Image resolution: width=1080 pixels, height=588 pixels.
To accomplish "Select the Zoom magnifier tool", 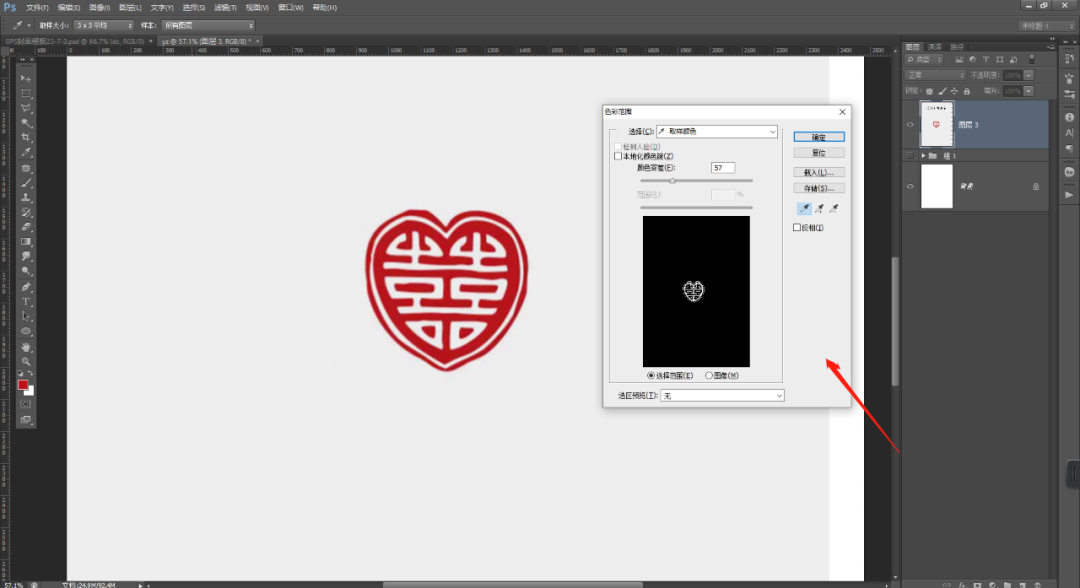I will 27,361.
